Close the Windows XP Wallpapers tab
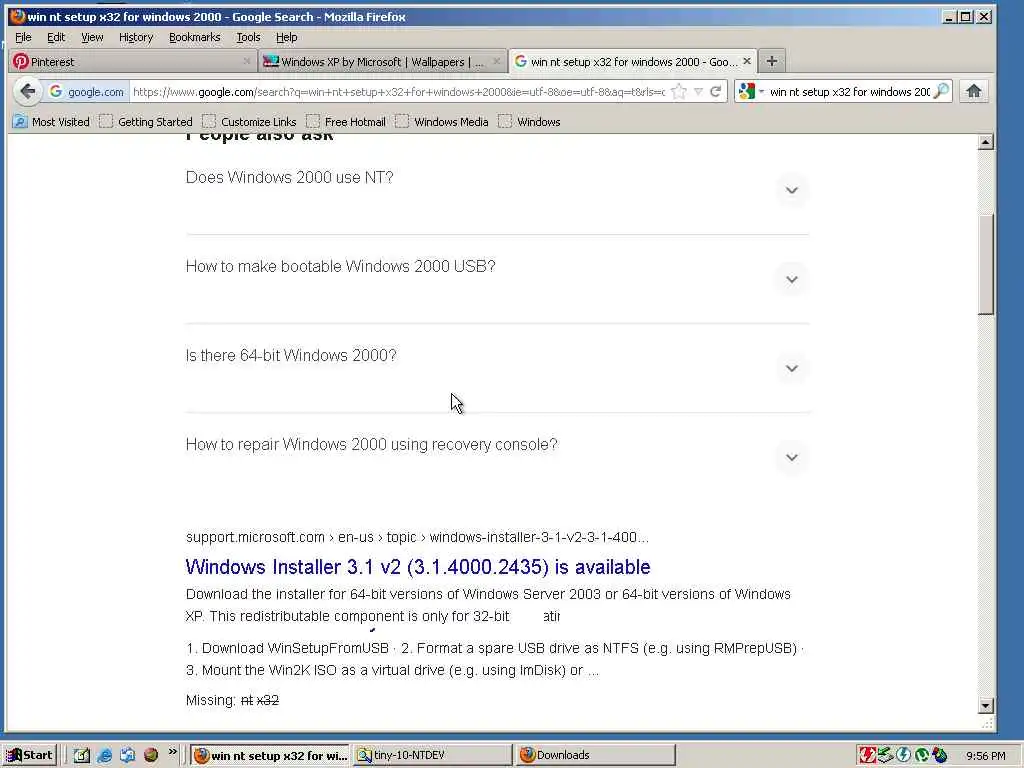 click(496, 61)
